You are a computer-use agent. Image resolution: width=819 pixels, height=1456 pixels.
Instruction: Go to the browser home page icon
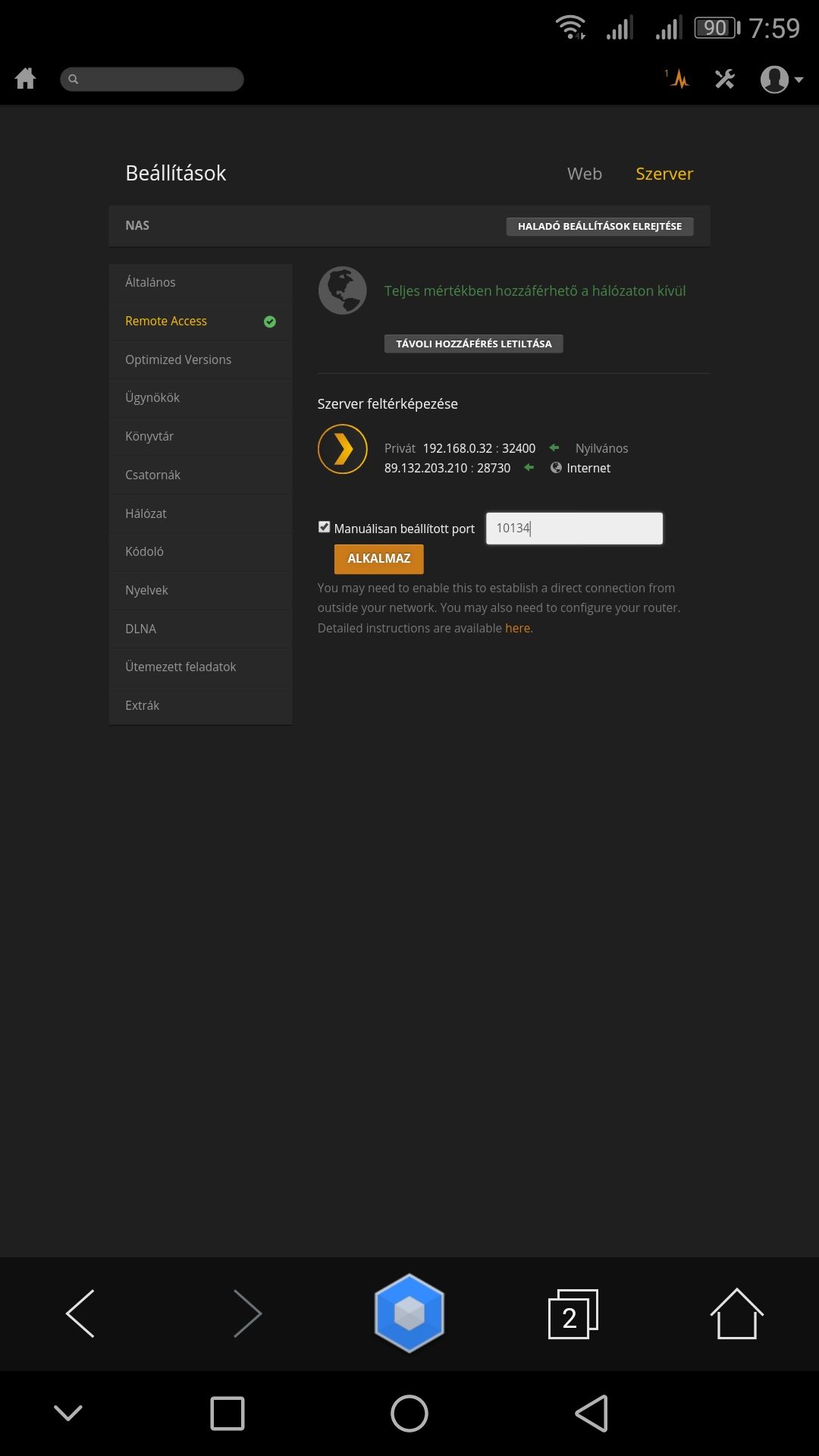(x=736, y=1313)
